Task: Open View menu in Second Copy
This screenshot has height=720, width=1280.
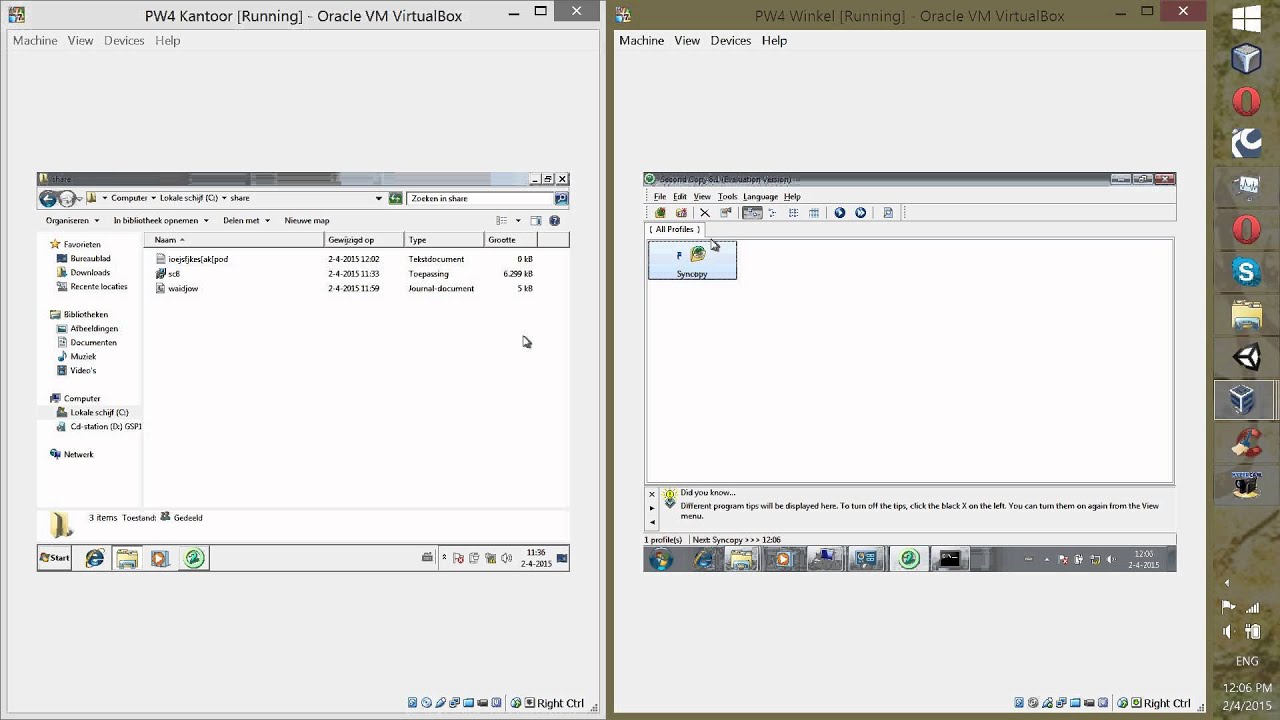Action: (x=702, y=197)
